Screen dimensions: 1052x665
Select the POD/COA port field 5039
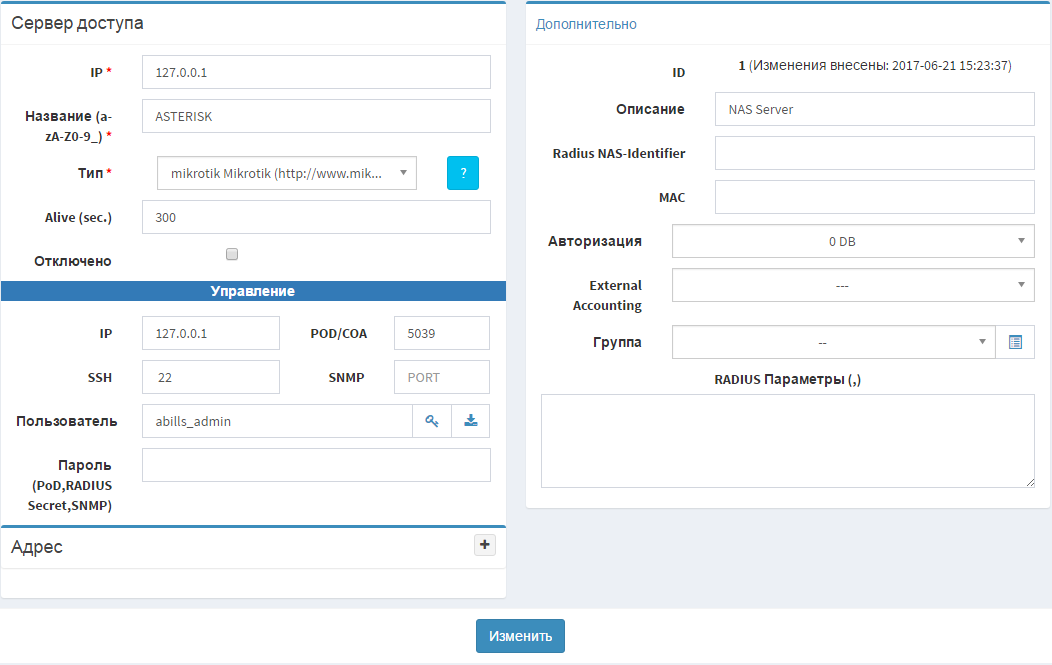(x=441, y=333)
